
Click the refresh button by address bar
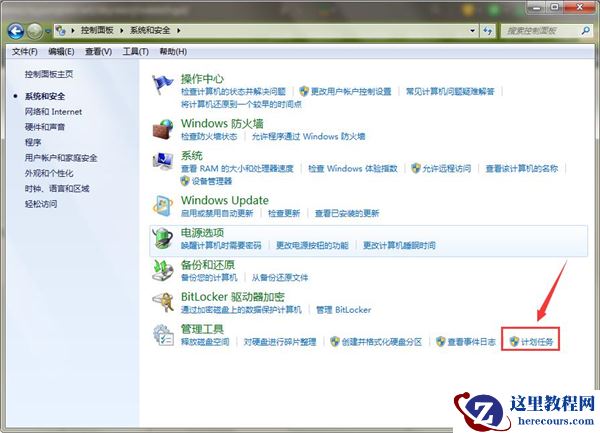coord(488,31)
